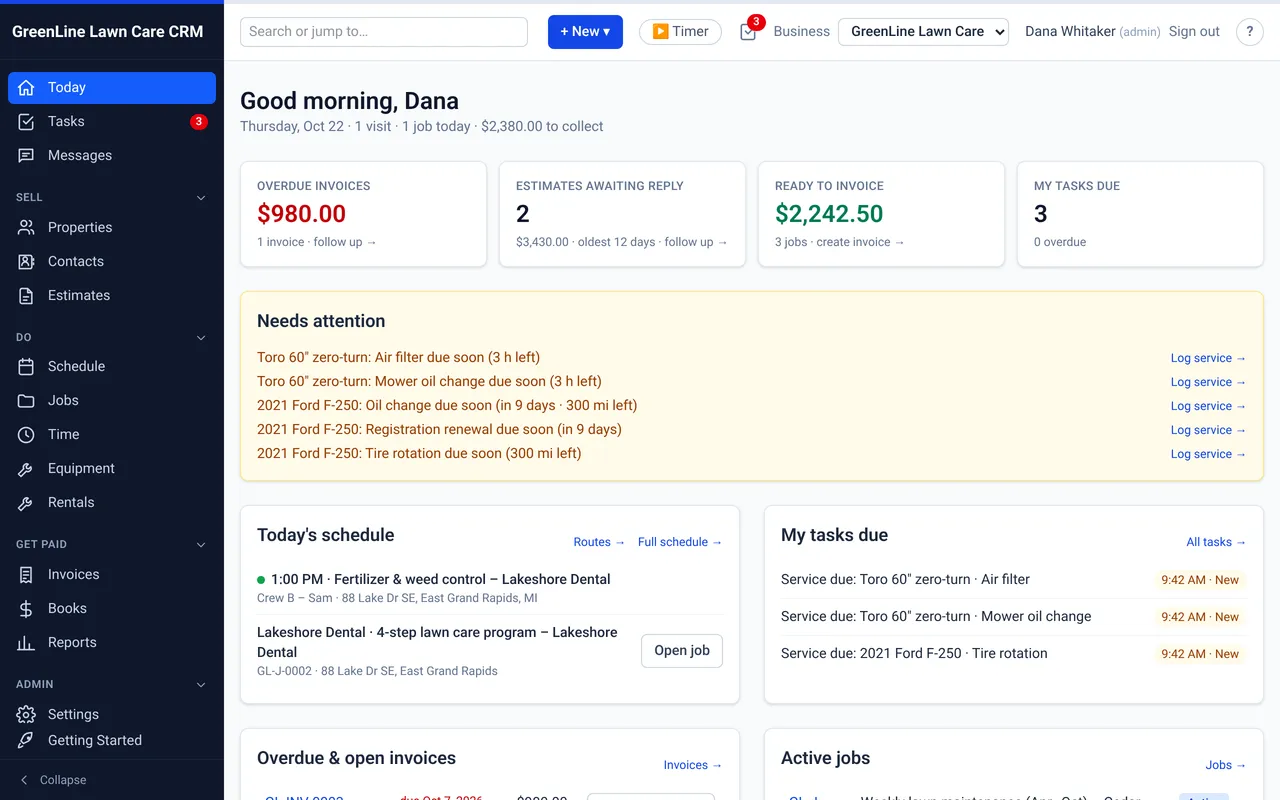Open the Business selector showing GreenLine Lawn Care
Viewport: 1280px width, 800px height.
tap(923, 32)
